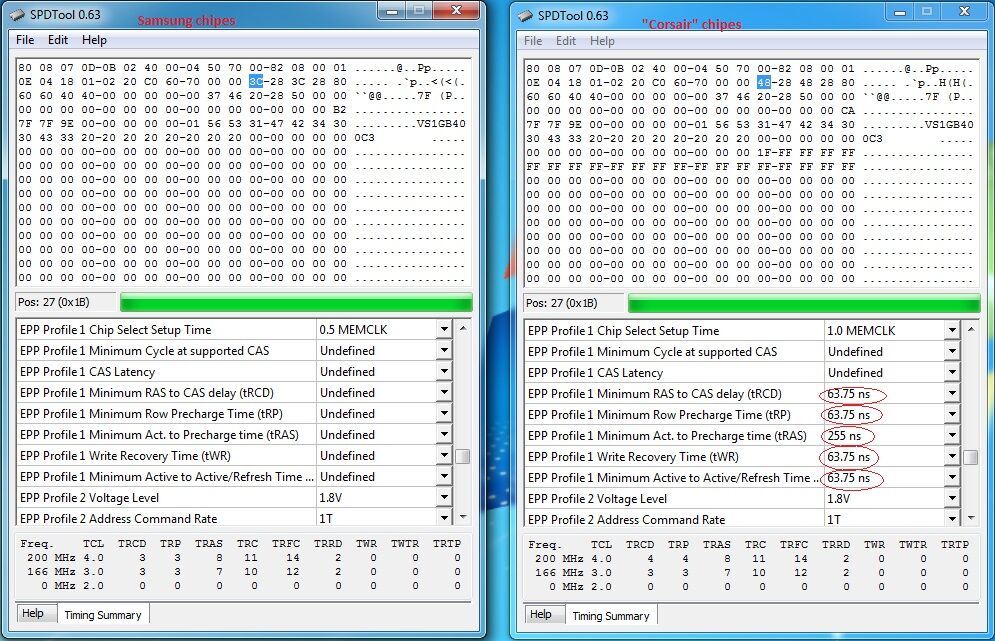Click TRCD column header in right timing table
995x641 pixels.
click(x=640, y=545)
